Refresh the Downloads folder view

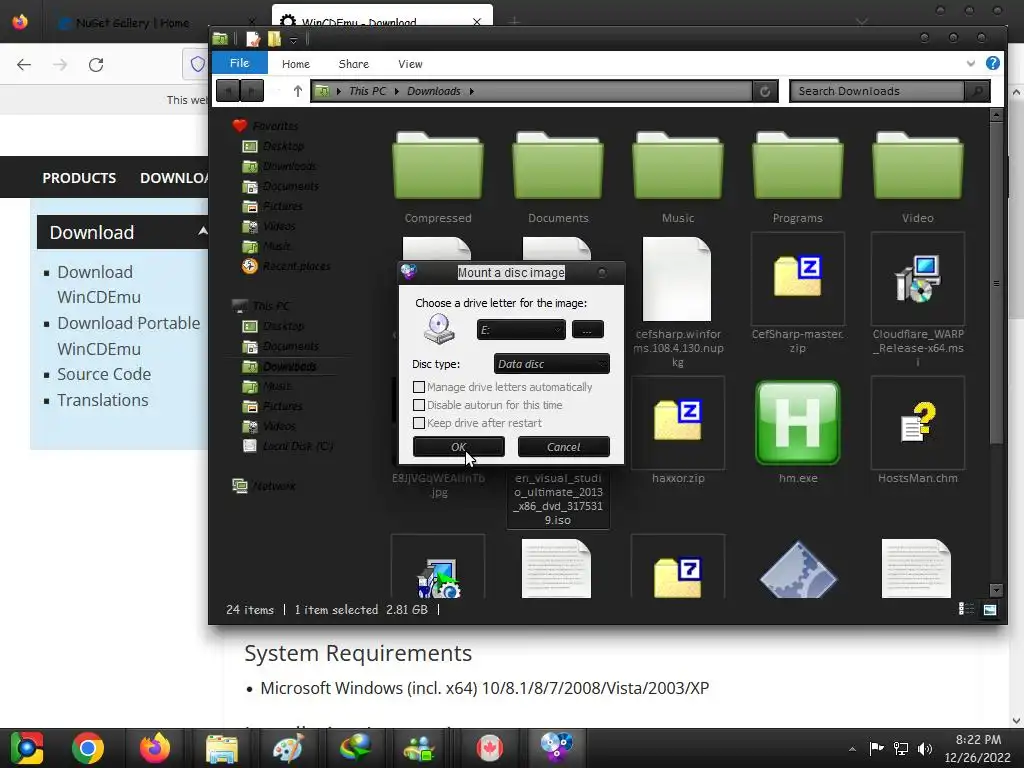point(765,91)
